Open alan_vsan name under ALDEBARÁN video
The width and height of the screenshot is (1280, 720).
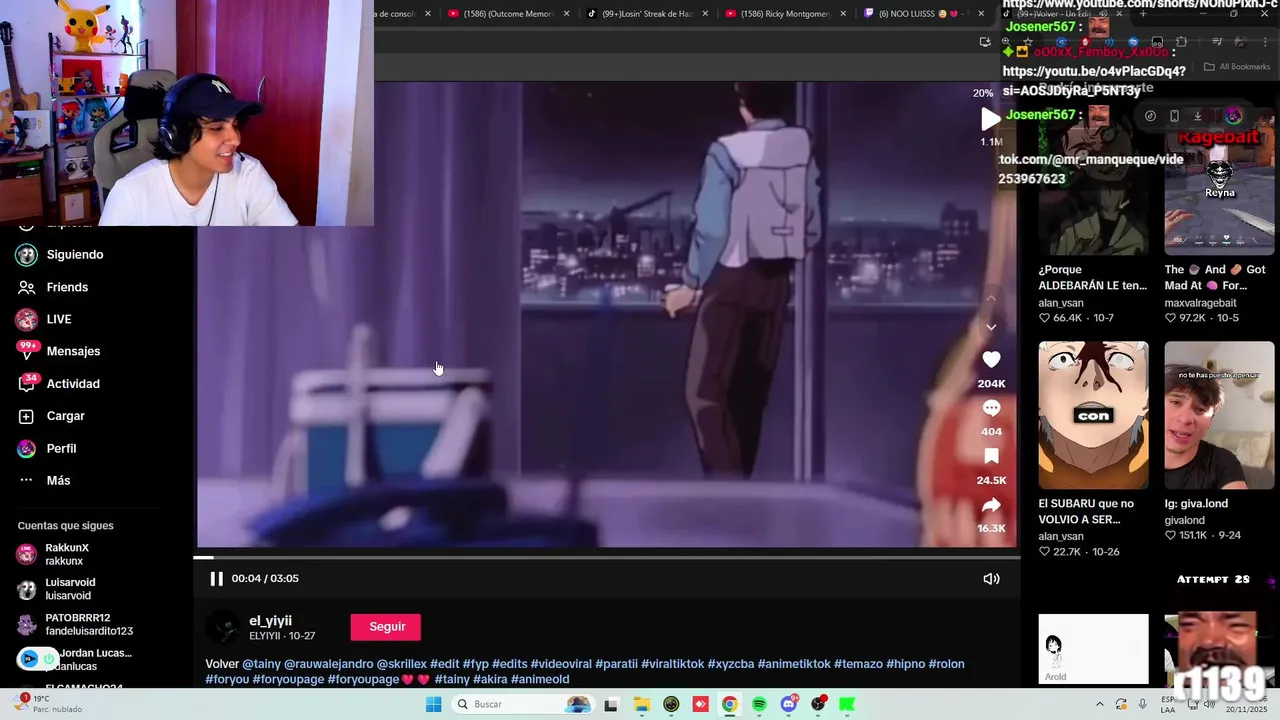[1060, 303]
